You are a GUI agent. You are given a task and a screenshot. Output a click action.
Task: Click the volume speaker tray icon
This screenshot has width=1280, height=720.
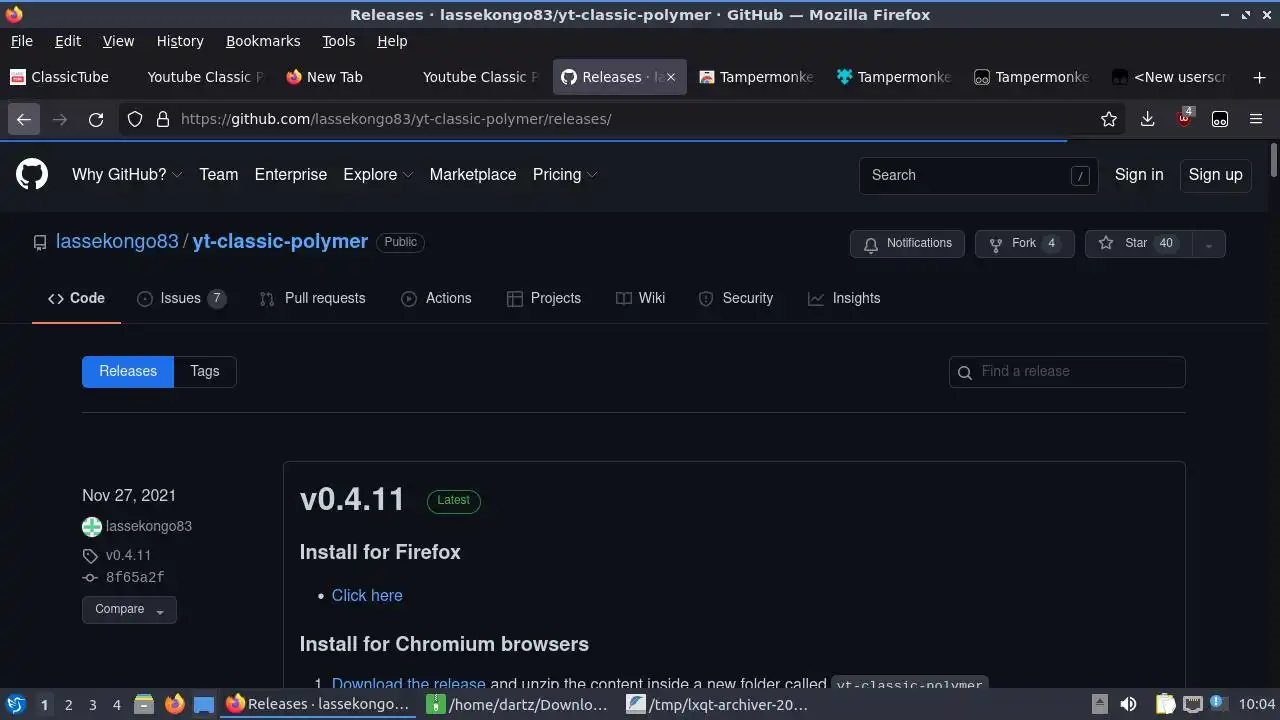tap(1129, 704)
